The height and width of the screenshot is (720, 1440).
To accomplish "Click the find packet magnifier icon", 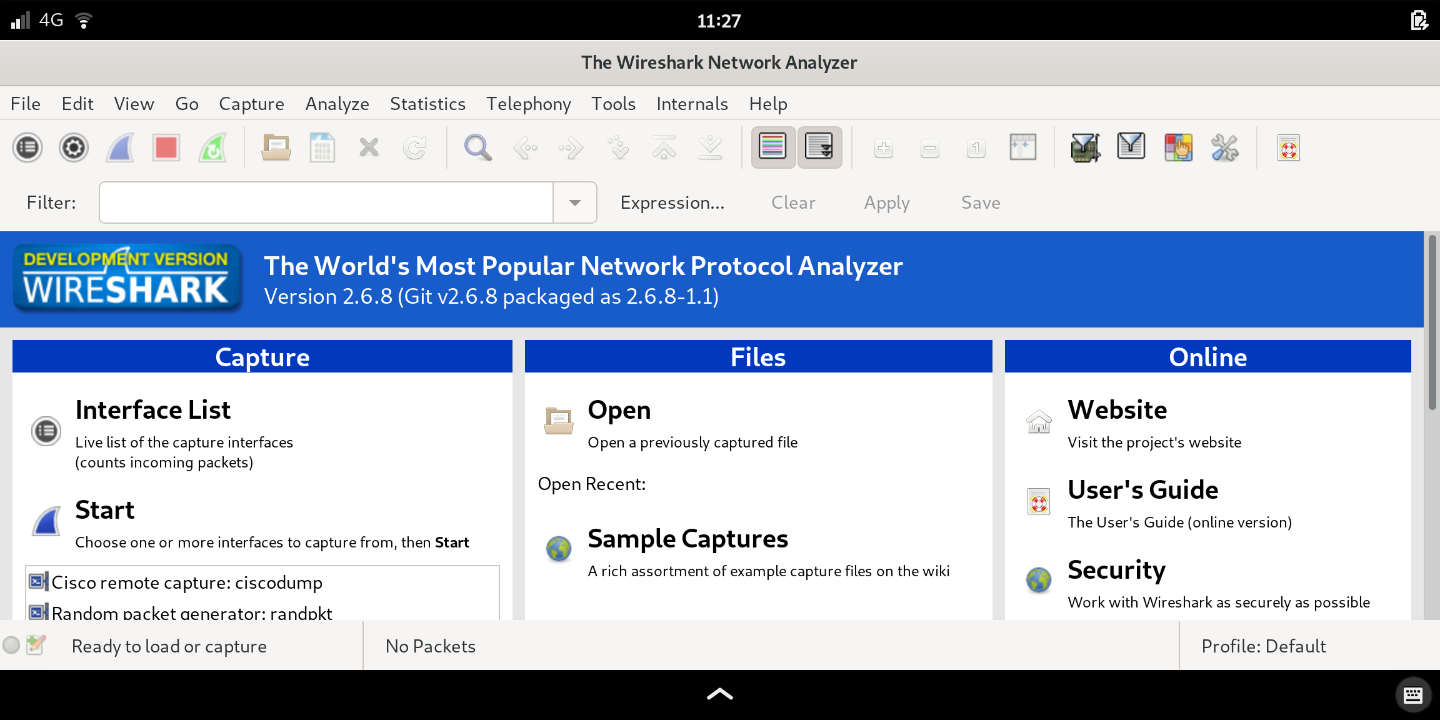I will [x=478, y=148].
